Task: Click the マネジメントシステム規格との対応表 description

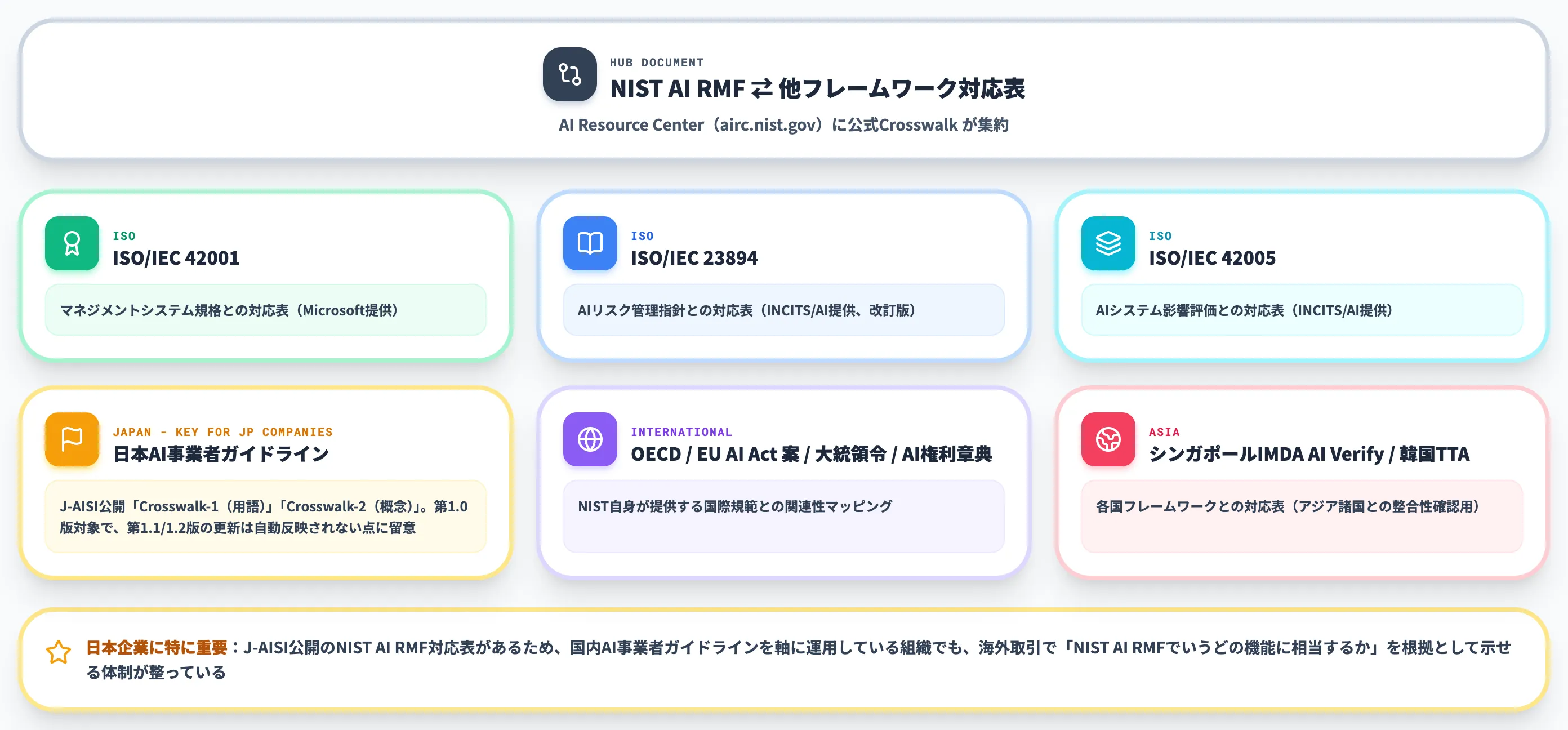Action: [229, 310]
